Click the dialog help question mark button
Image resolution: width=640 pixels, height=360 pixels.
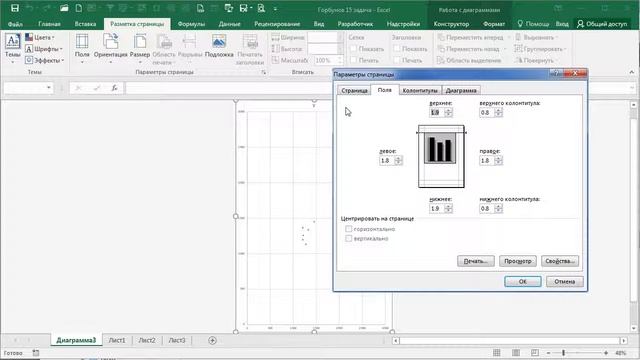point(556,73)
